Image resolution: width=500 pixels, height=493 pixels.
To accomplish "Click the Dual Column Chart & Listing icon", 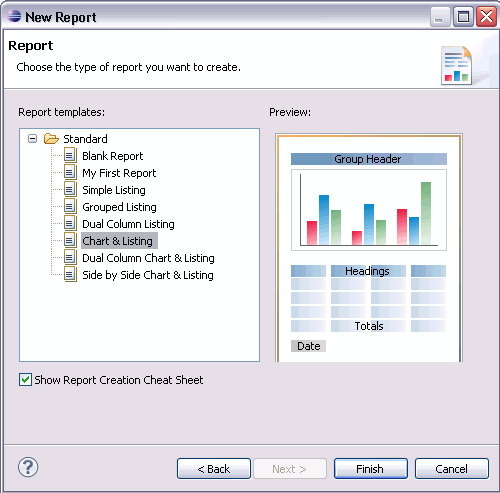I will (70, 257).
